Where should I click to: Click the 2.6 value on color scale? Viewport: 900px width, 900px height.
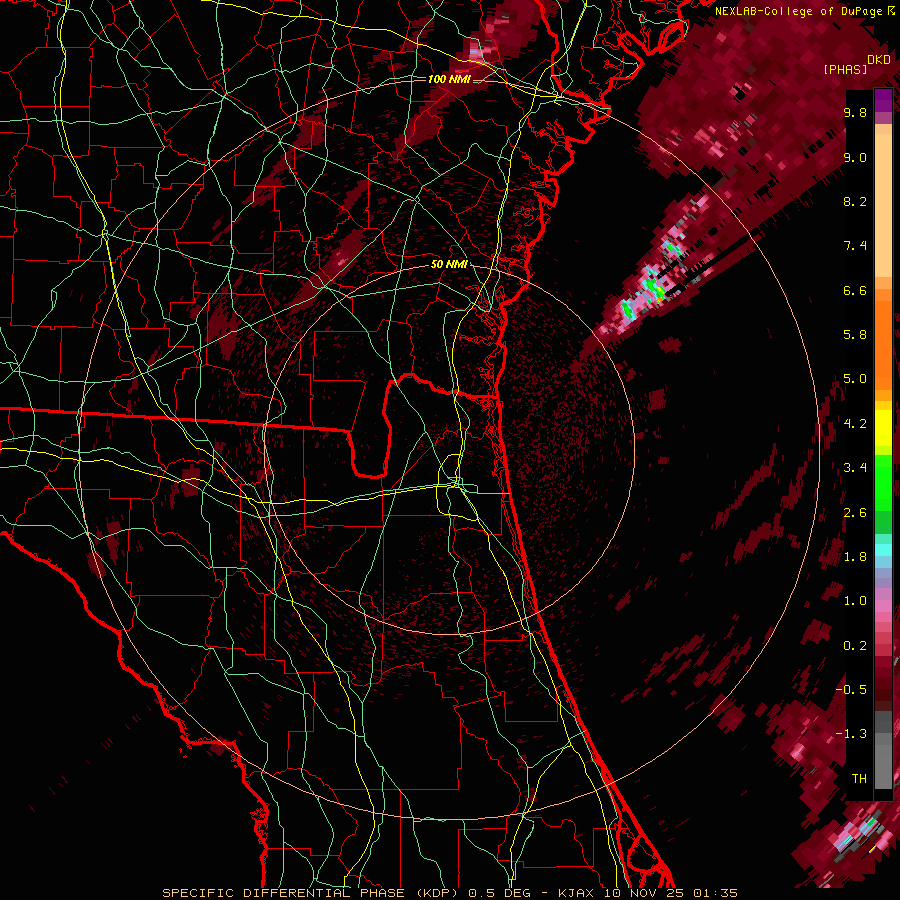tap(855, 512)
